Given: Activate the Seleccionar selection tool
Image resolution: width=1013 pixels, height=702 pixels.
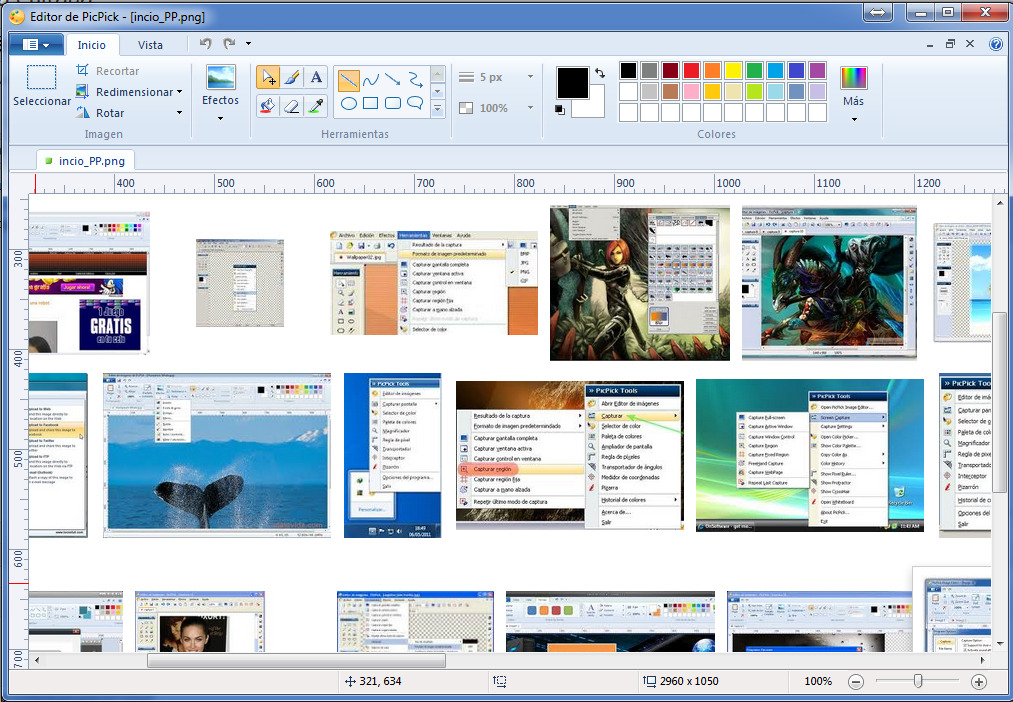Looking at the screenshot, I should 41,86.
